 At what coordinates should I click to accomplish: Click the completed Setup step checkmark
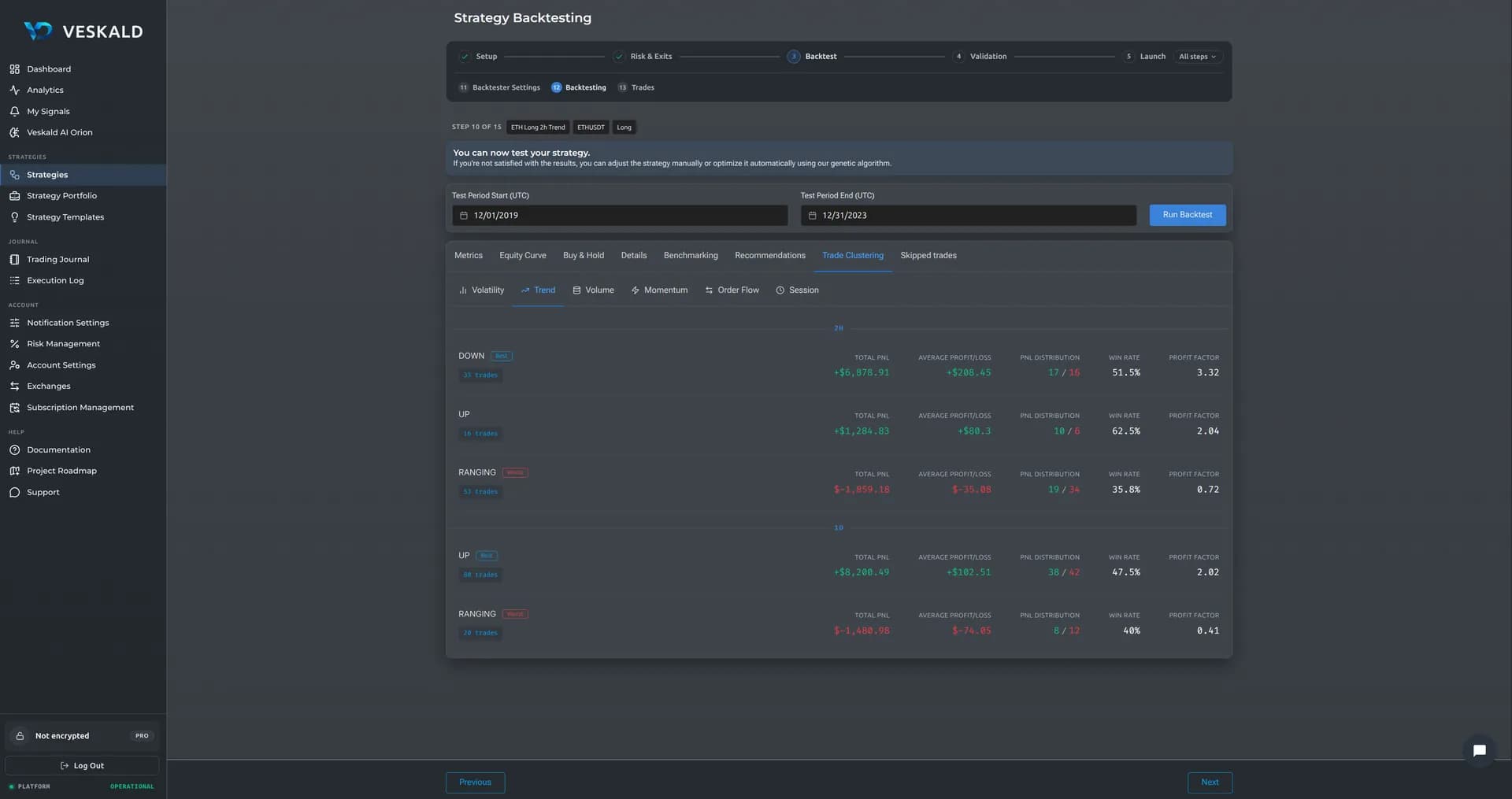pos(465,57)
